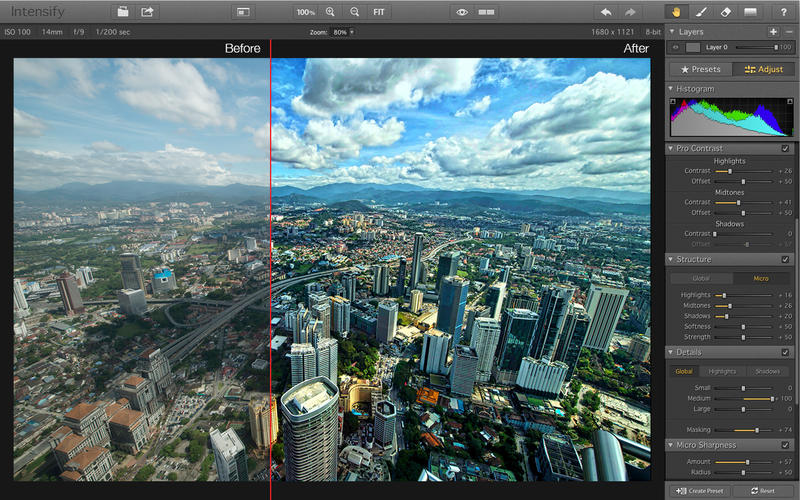This screenshot has height=500, width=800.
Task: Select the hand pan tool
Action: click(x=675, y=12)
